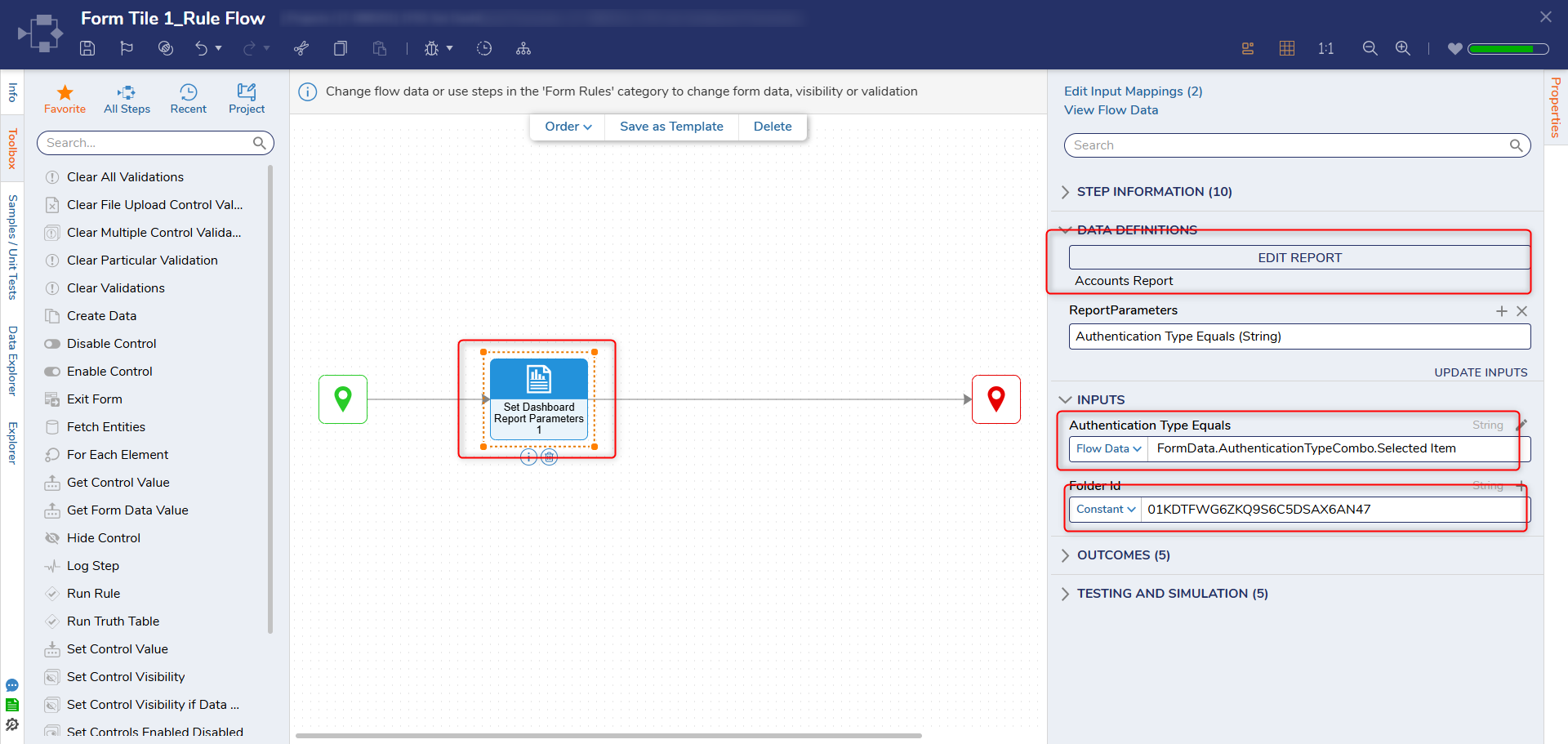
Task: Click the Save icon in the top toolbar
Action: [87, 49]
